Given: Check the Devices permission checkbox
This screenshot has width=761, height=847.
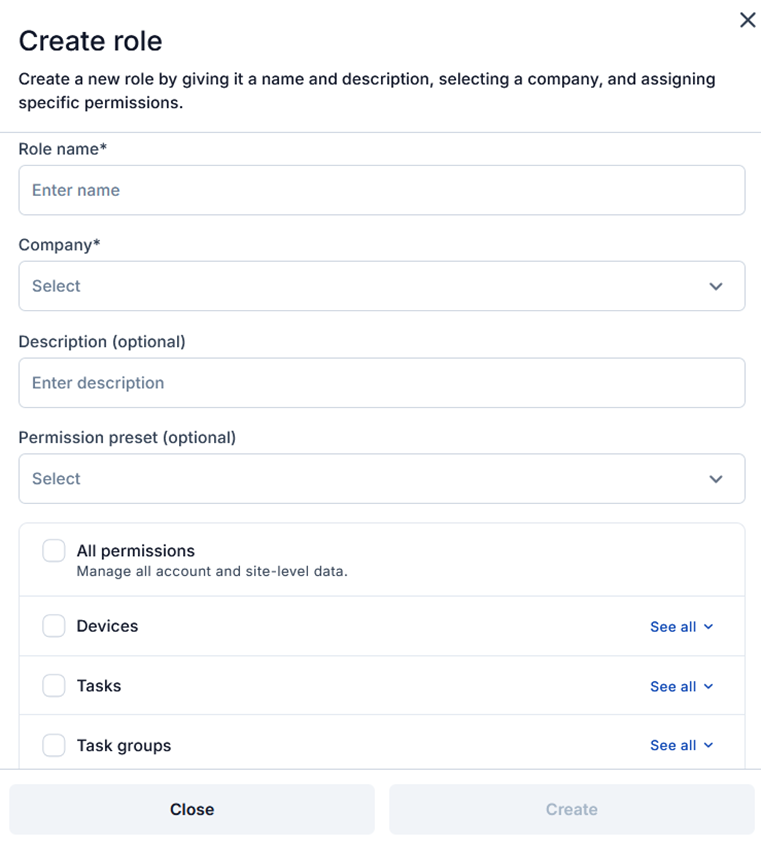Looking at the screenshot, I should (x=54, y=626).
